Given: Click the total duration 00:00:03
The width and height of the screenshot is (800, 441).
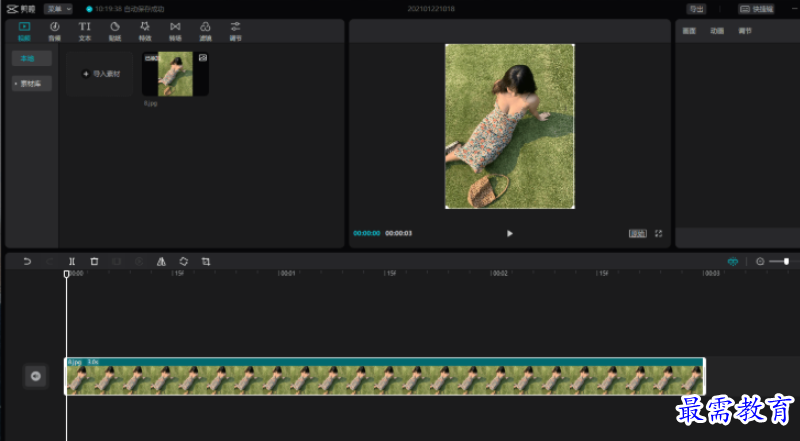Looking at the screenshot, I should (398, 233).
